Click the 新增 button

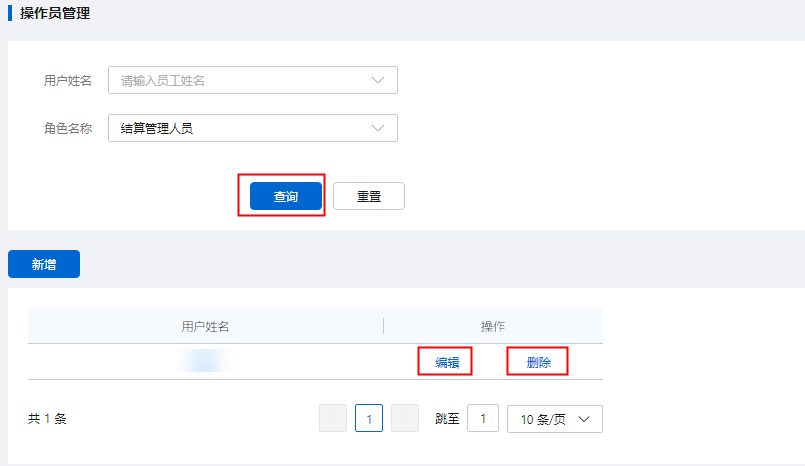pyautogui.click(x=44, y=264)
